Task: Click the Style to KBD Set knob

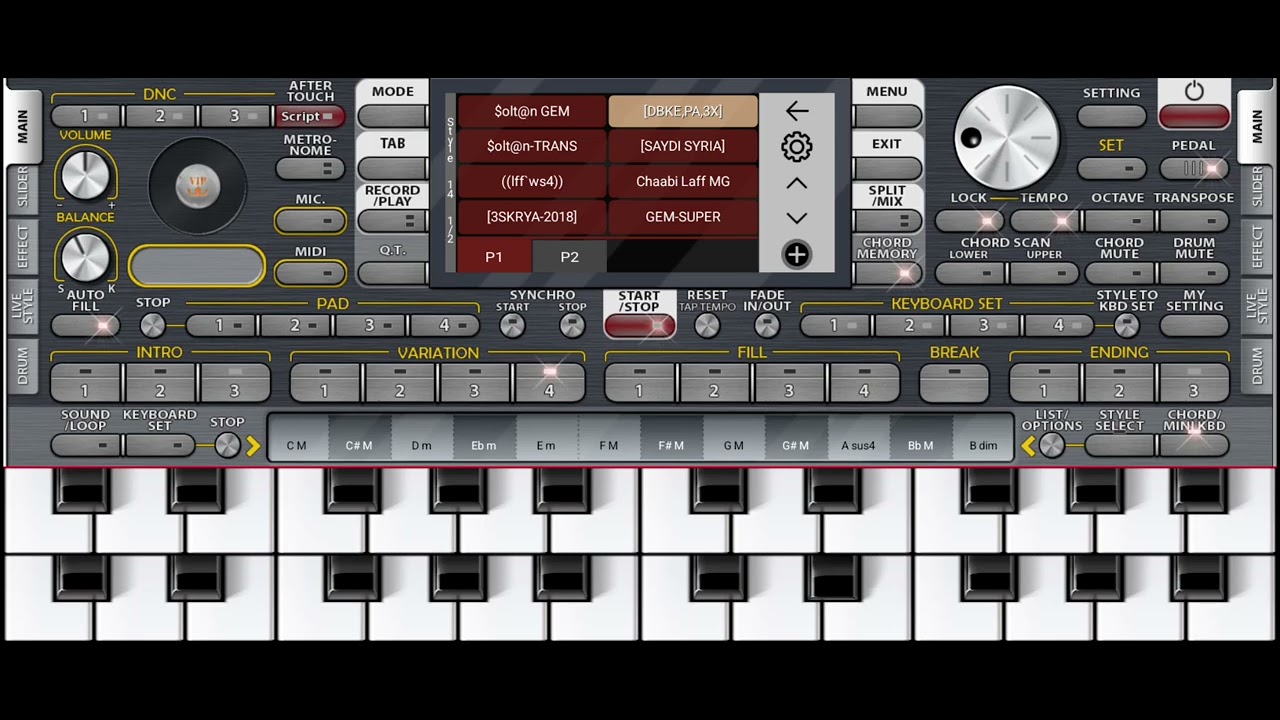Action: [x=1127, y=325]
